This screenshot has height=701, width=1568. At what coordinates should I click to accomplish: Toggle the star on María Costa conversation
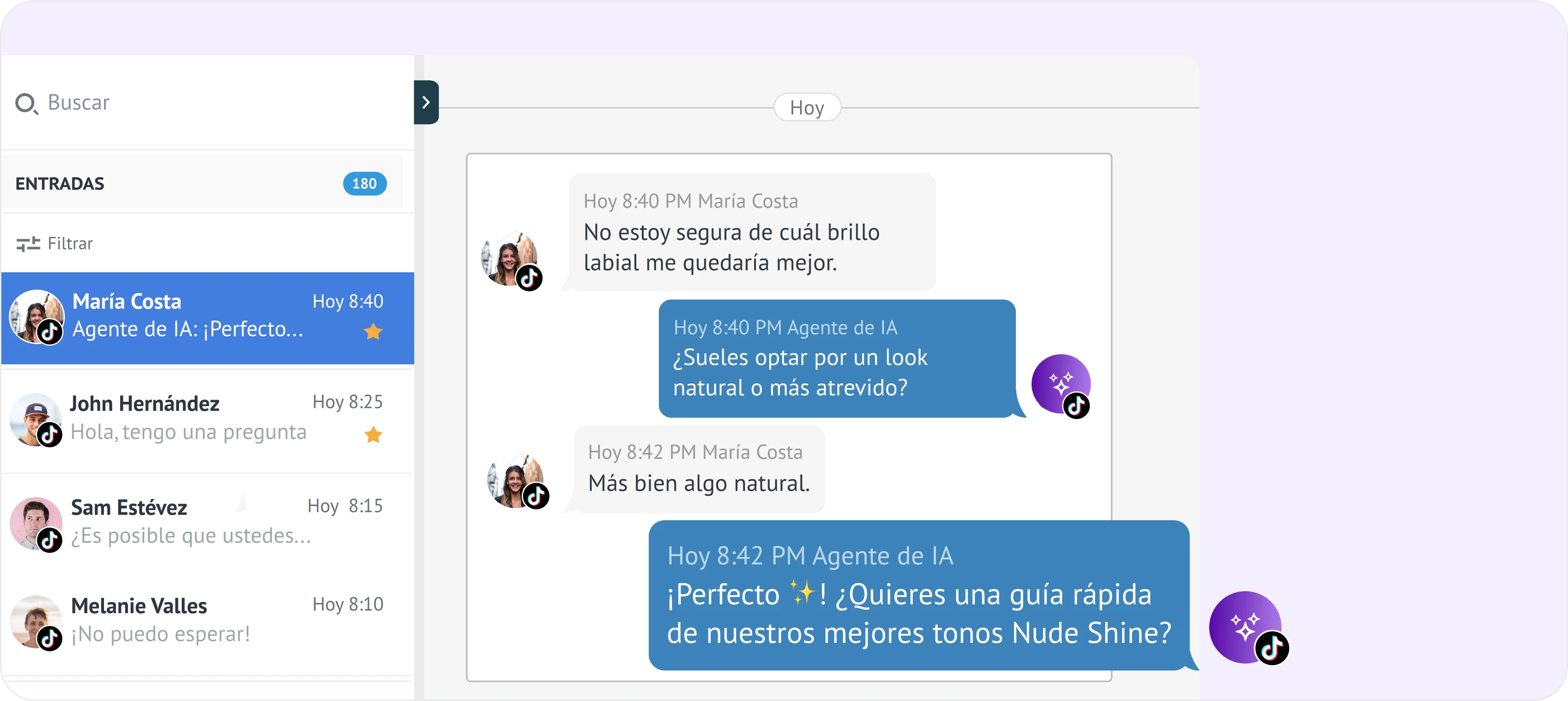pyautogui.click(x=373, y=332)
